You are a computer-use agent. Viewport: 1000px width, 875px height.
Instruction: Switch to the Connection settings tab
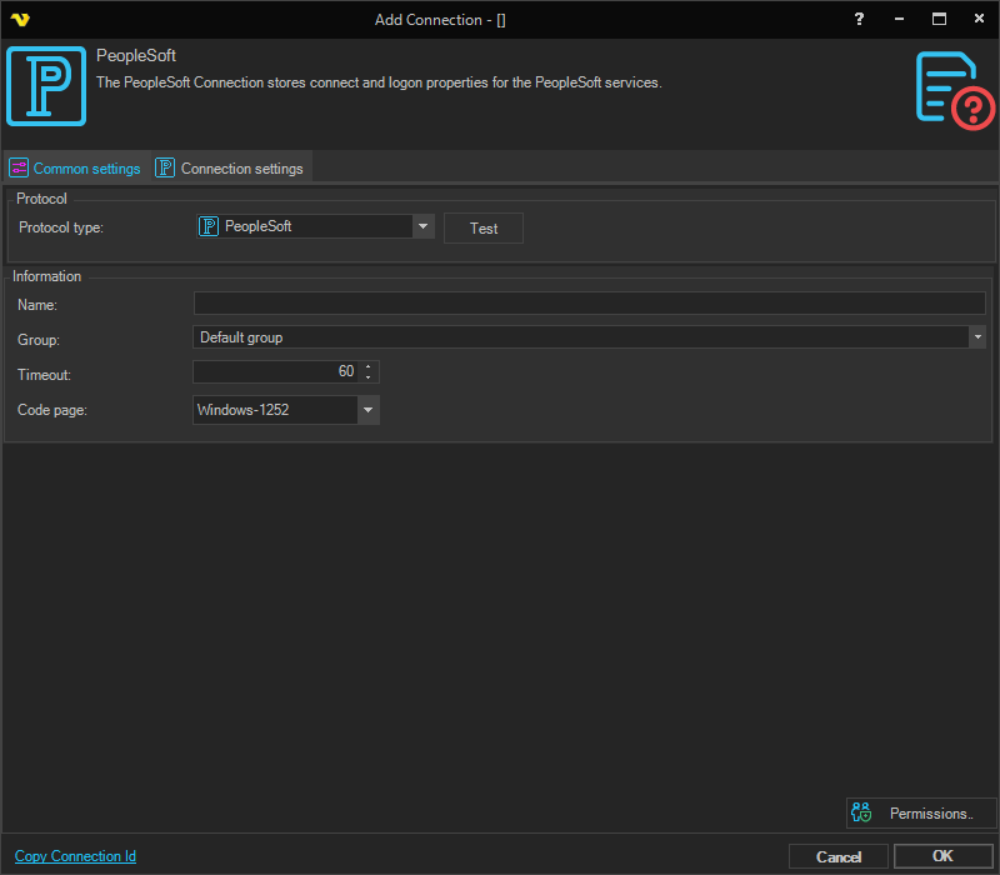[x=231, y=168]
